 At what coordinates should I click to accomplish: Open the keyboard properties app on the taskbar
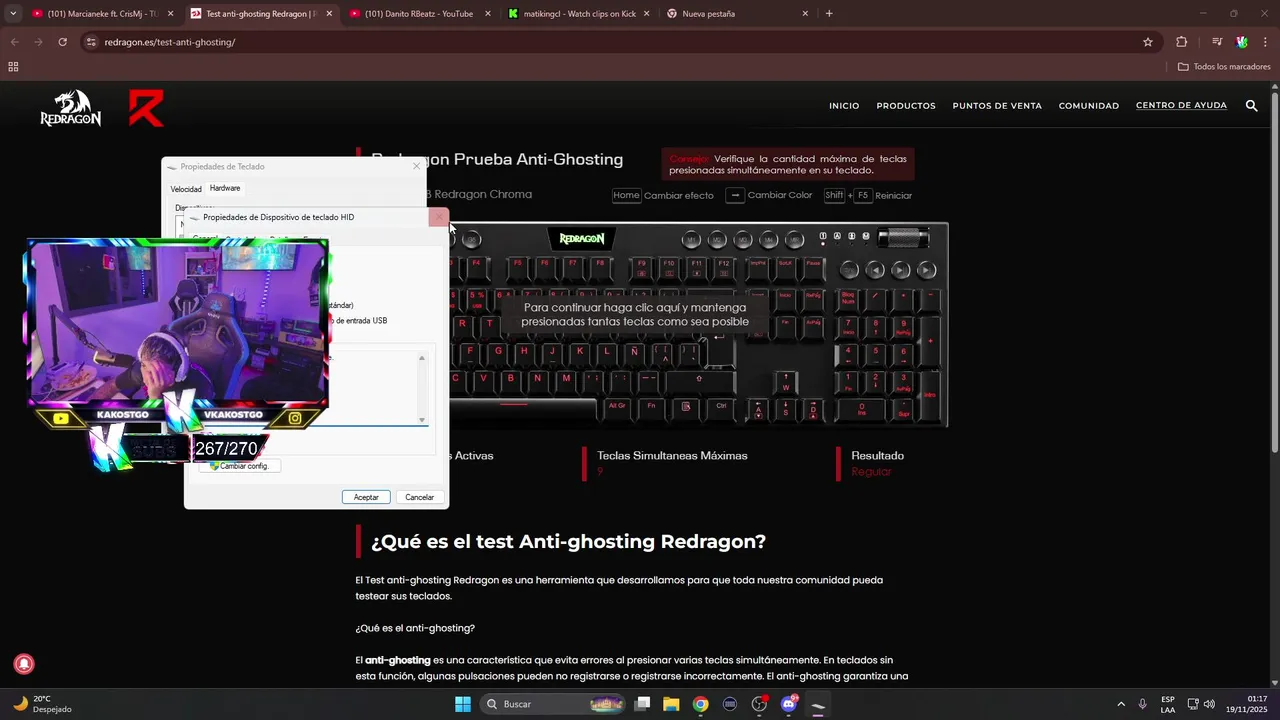[818, 704]
